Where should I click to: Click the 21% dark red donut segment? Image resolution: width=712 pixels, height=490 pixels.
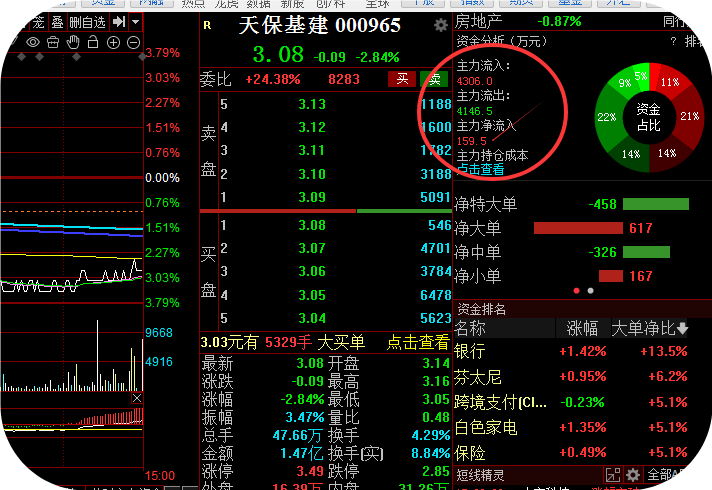tap(689, 116)
